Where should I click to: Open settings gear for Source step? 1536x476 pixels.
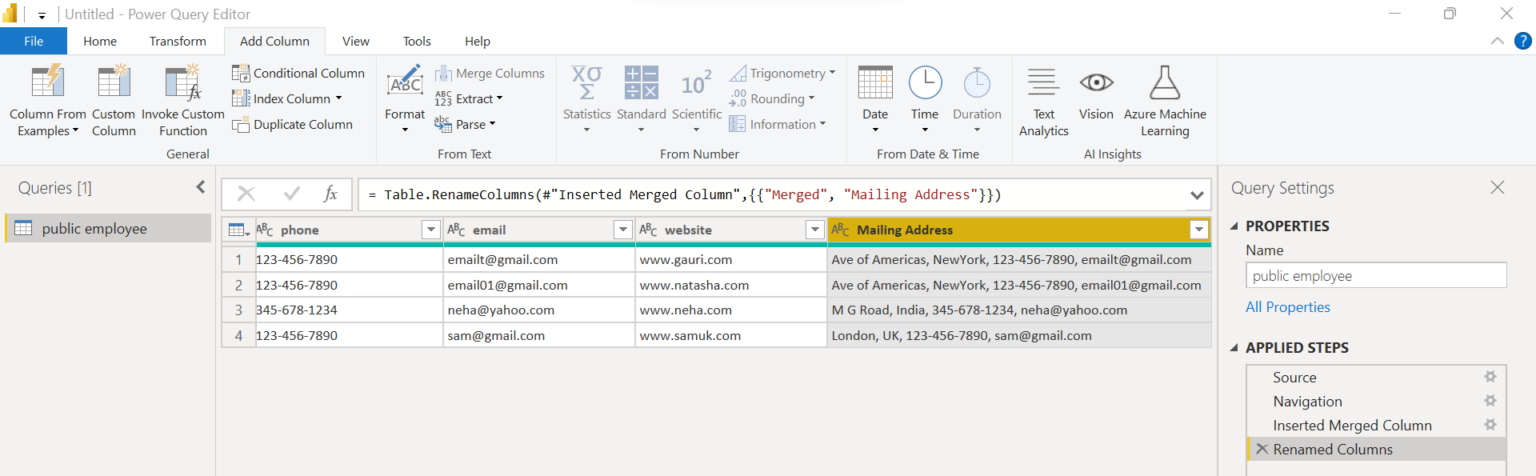(x=1490, y=377)
